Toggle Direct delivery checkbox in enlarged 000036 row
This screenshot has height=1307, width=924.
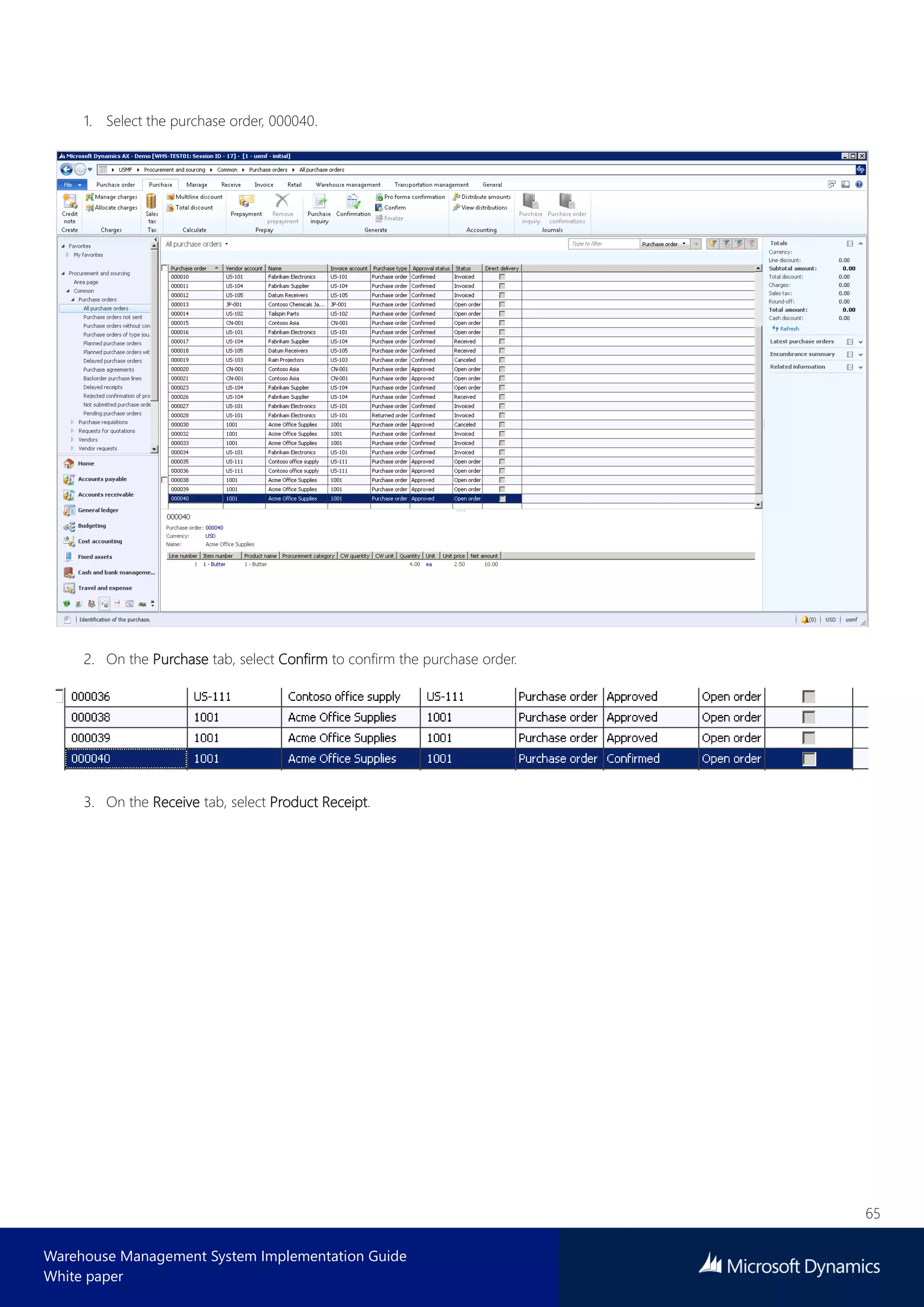(808, 697)
